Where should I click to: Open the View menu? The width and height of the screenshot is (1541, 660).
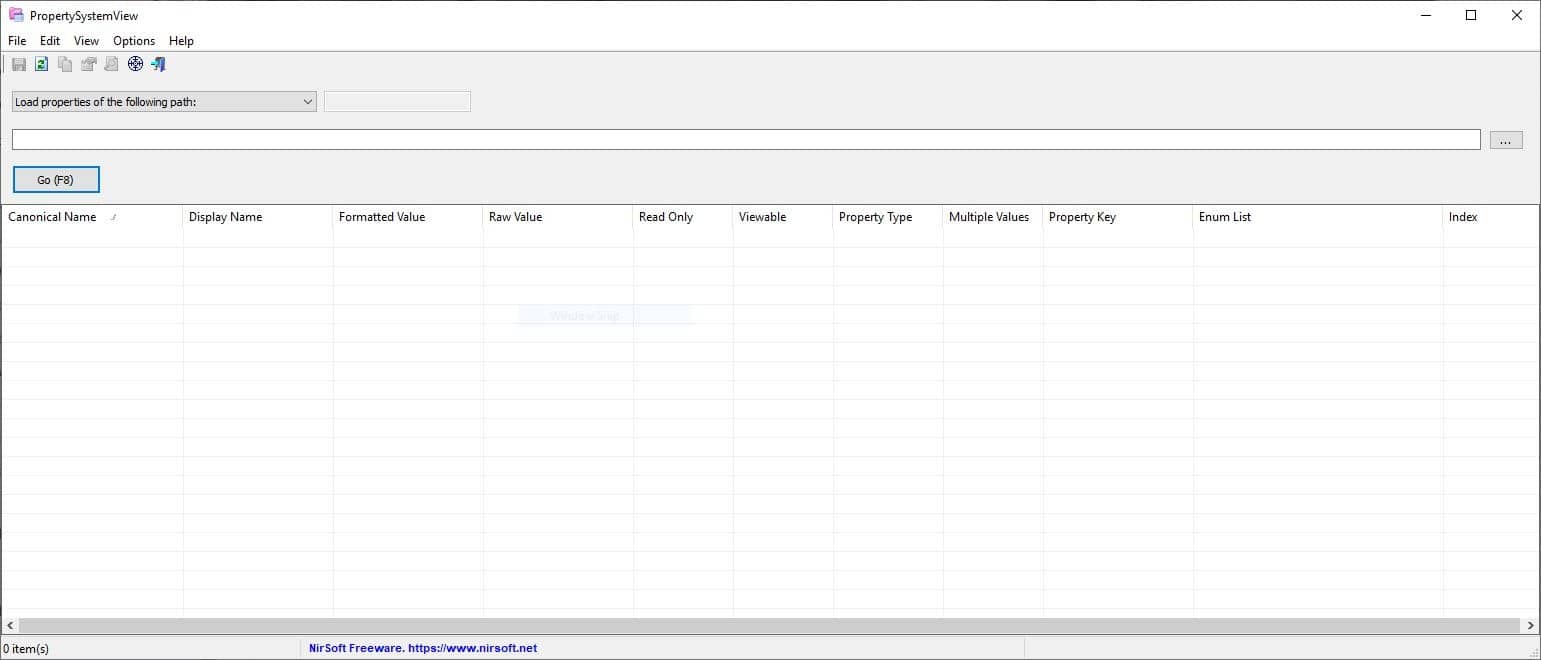coord(86,41)
